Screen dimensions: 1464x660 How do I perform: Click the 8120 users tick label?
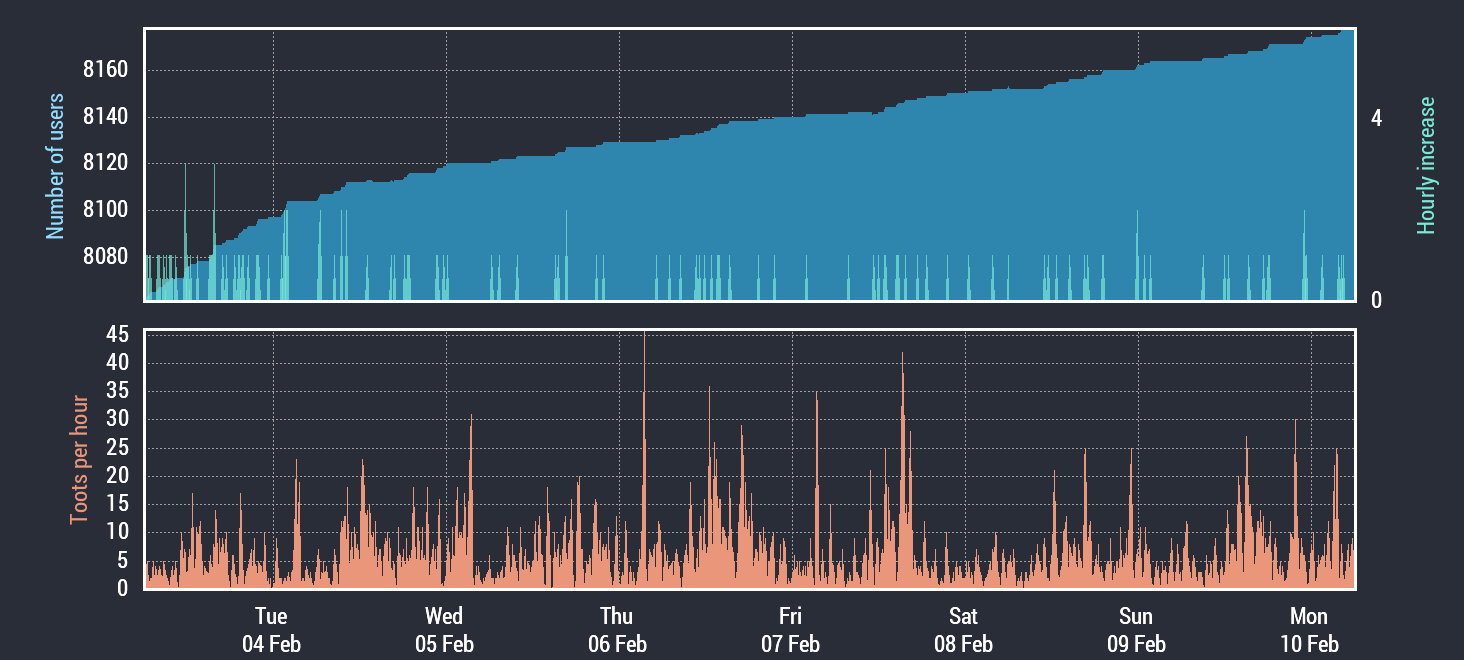coord(105,163)
